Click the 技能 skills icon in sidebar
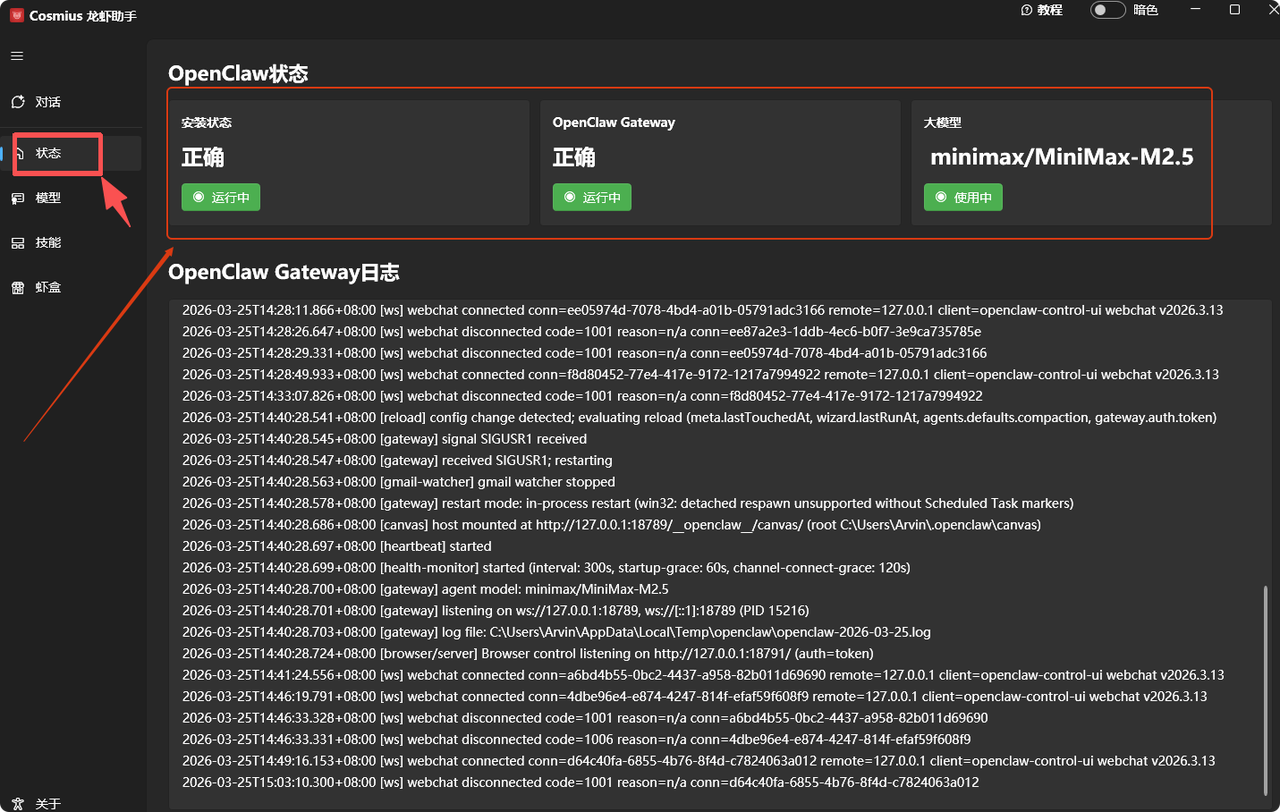1280x812 pixels. pyautogui.click(x=17, y=243)
